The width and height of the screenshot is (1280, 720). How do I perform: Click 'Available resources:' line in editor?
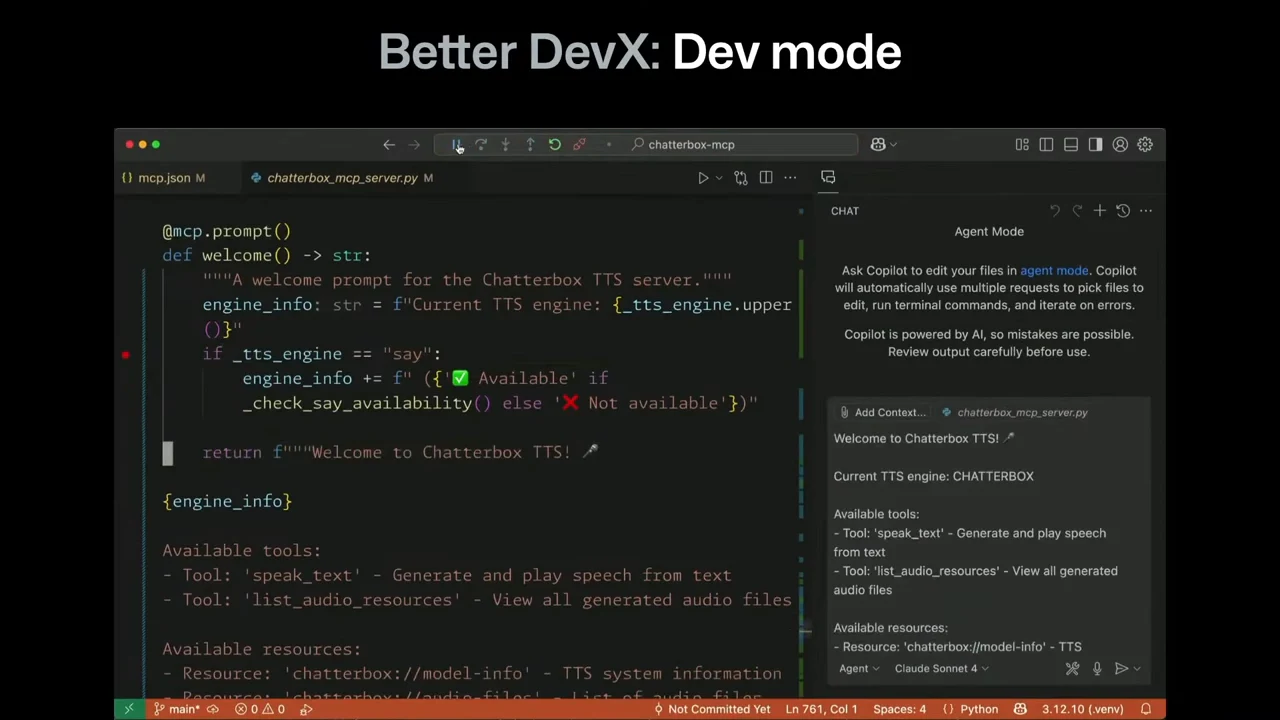coord(261,650)
